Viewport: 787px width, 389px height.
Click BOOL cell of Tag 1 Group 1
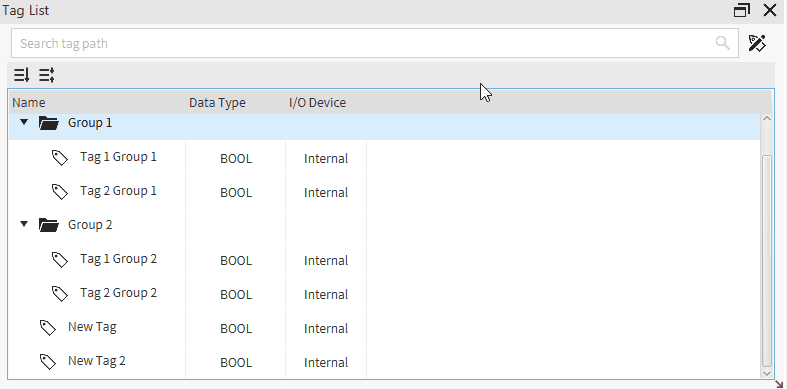tap(236, 159)
